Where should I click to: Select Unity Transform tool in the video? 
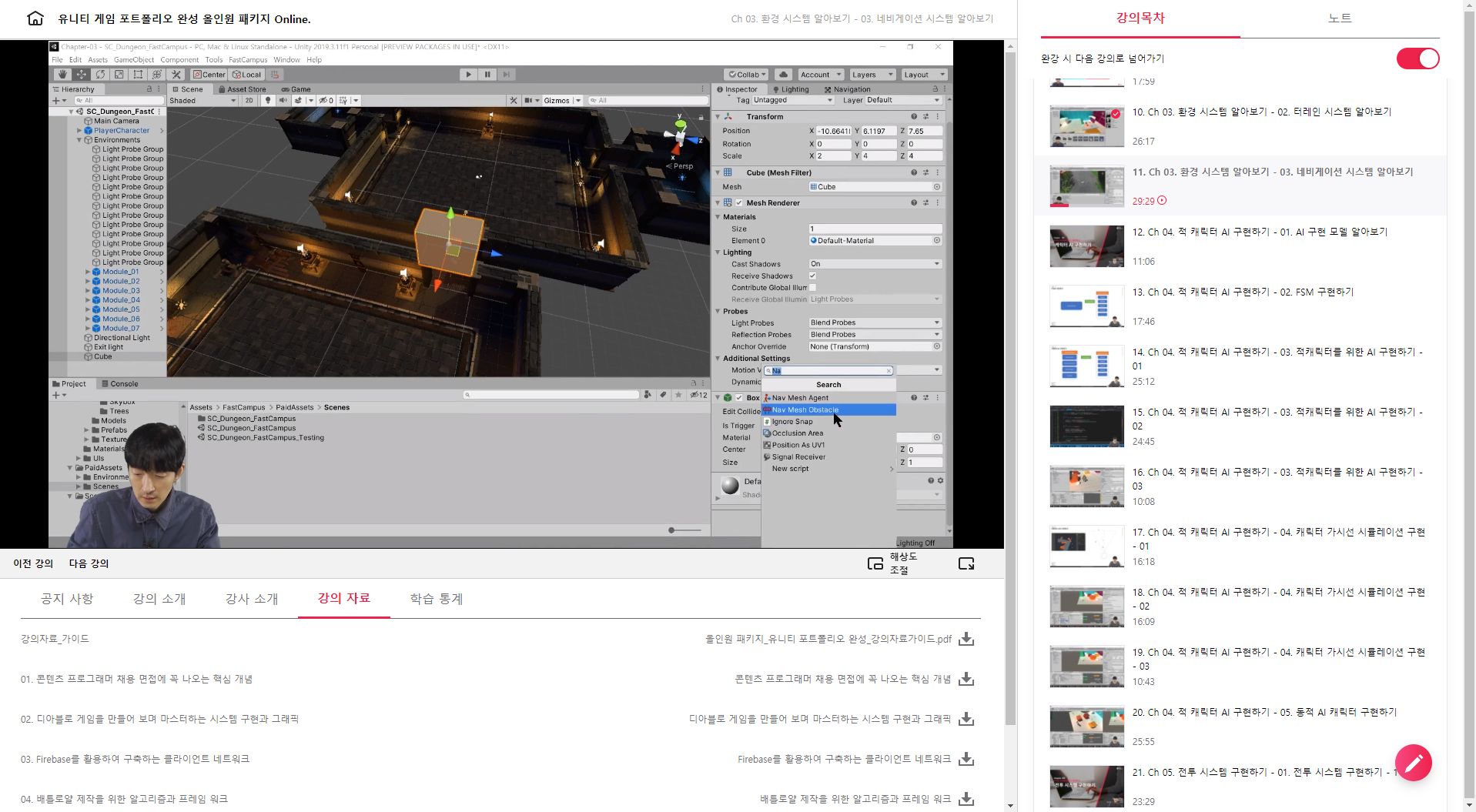coord(157,75)
